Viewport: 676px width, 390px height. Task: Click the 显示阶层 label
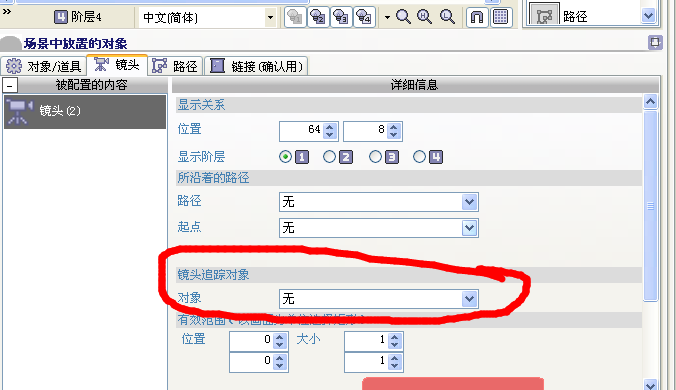click(x=201, y=156)
